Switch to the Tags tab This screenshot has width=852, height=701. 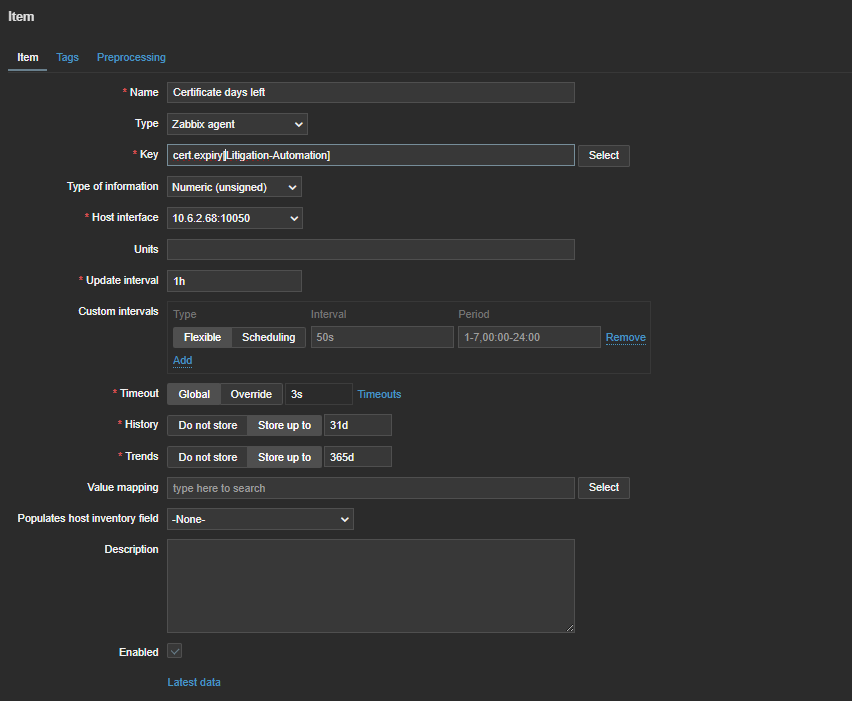[67, 57]
